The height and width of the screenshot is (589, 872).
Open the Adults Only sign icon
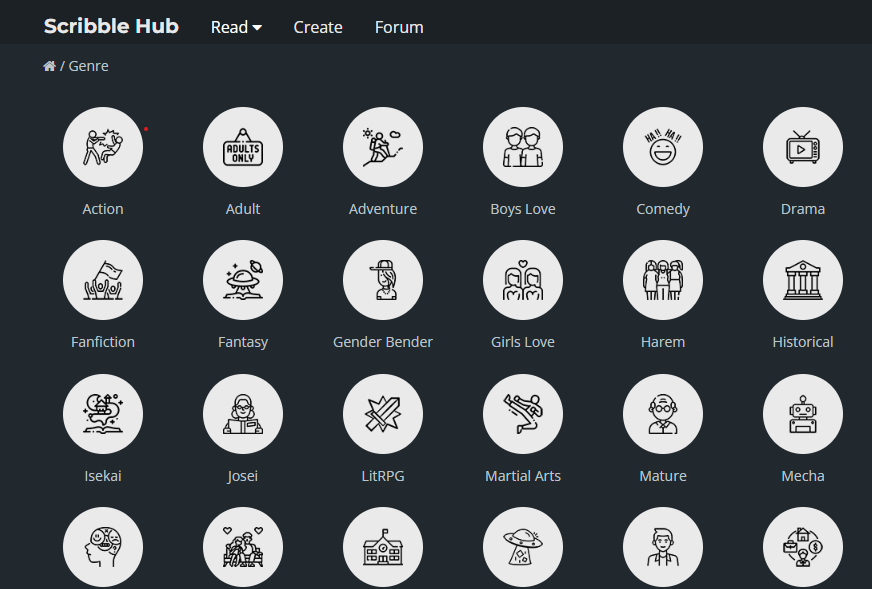[x=243, y=148]
